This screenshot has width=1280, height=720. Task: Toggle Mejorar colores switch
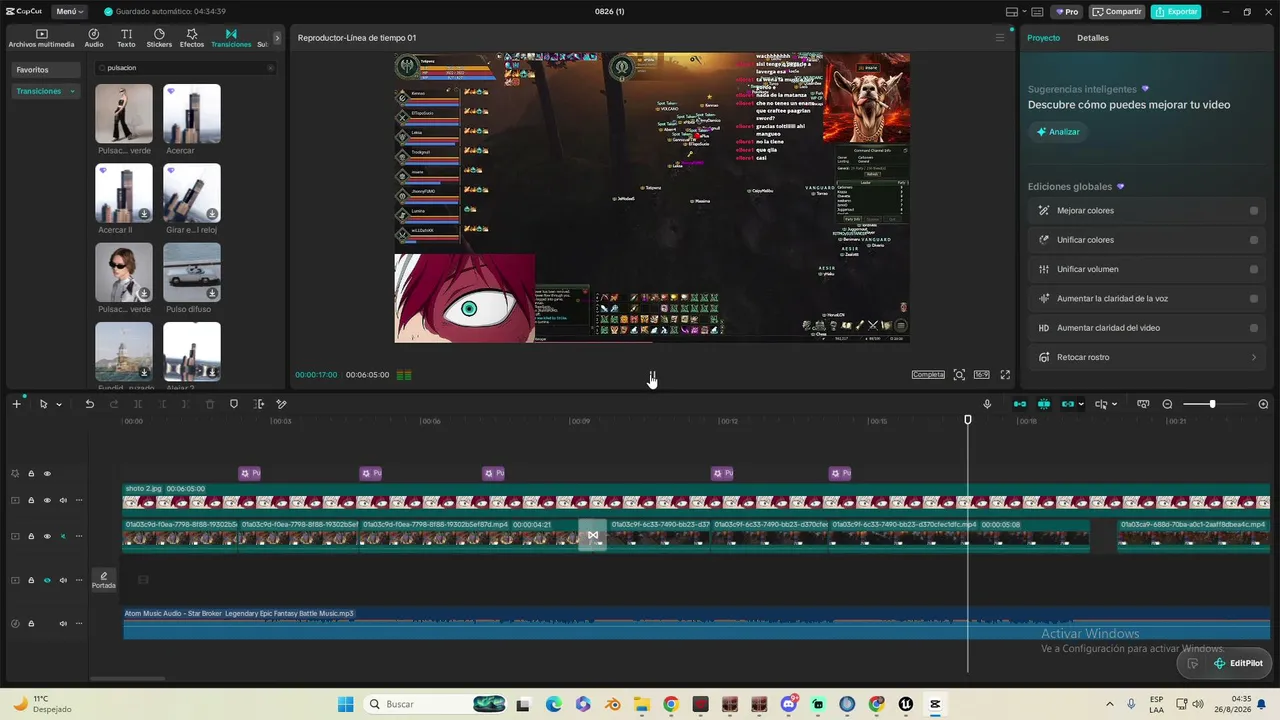click(x=1254, y=211)
